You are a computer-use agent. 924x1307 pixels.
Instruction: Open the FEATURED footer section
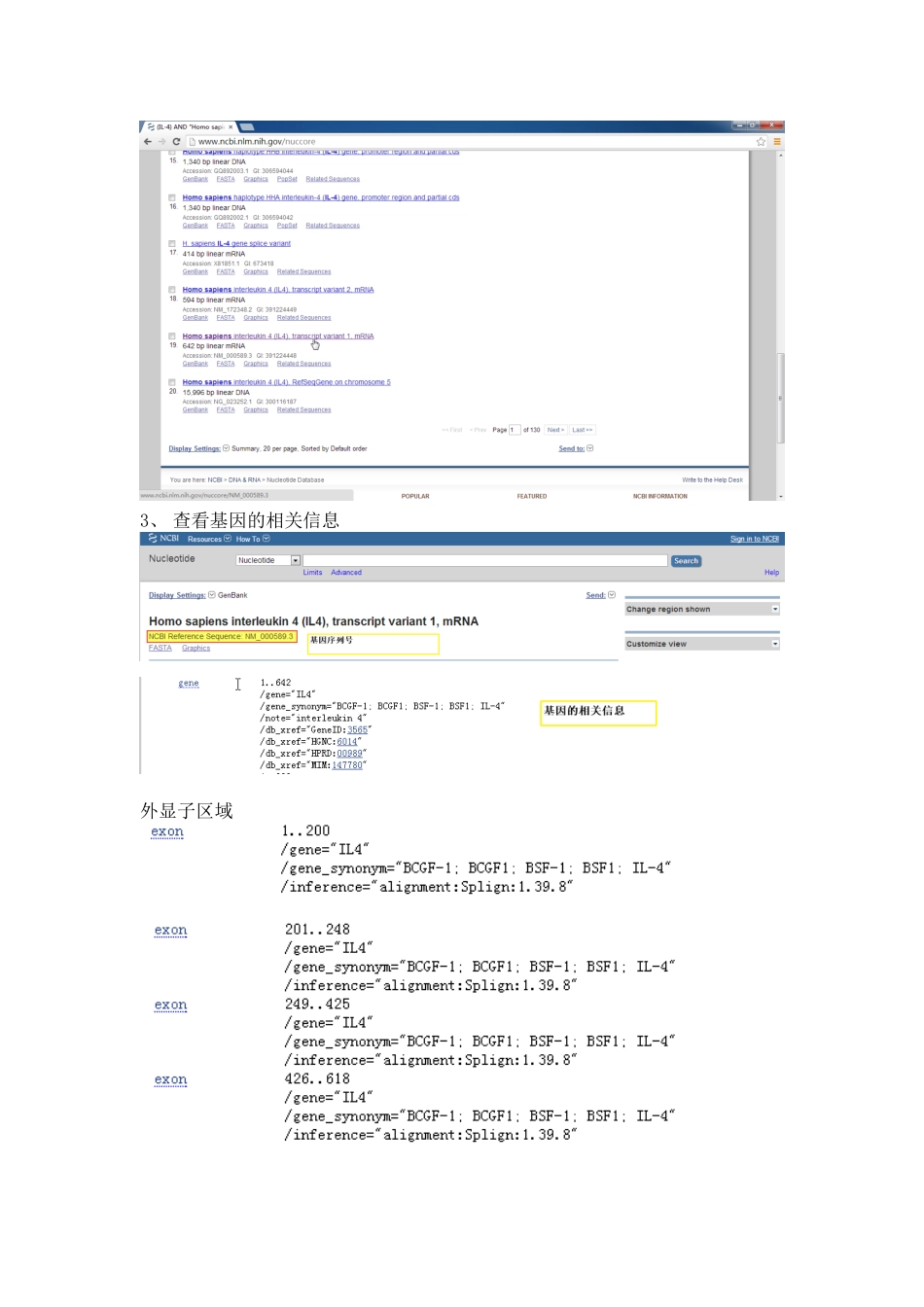[x=532, y=496]
